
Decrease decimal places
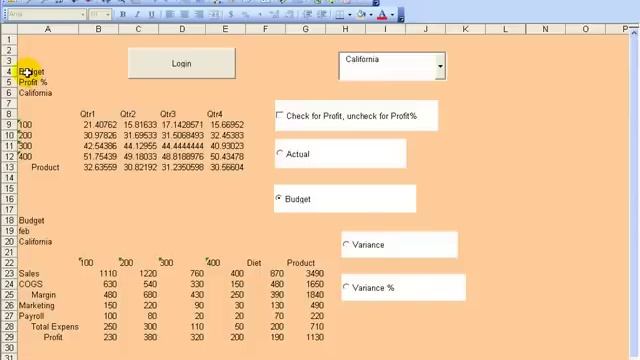pyautogui.click(x=289, y=14)
